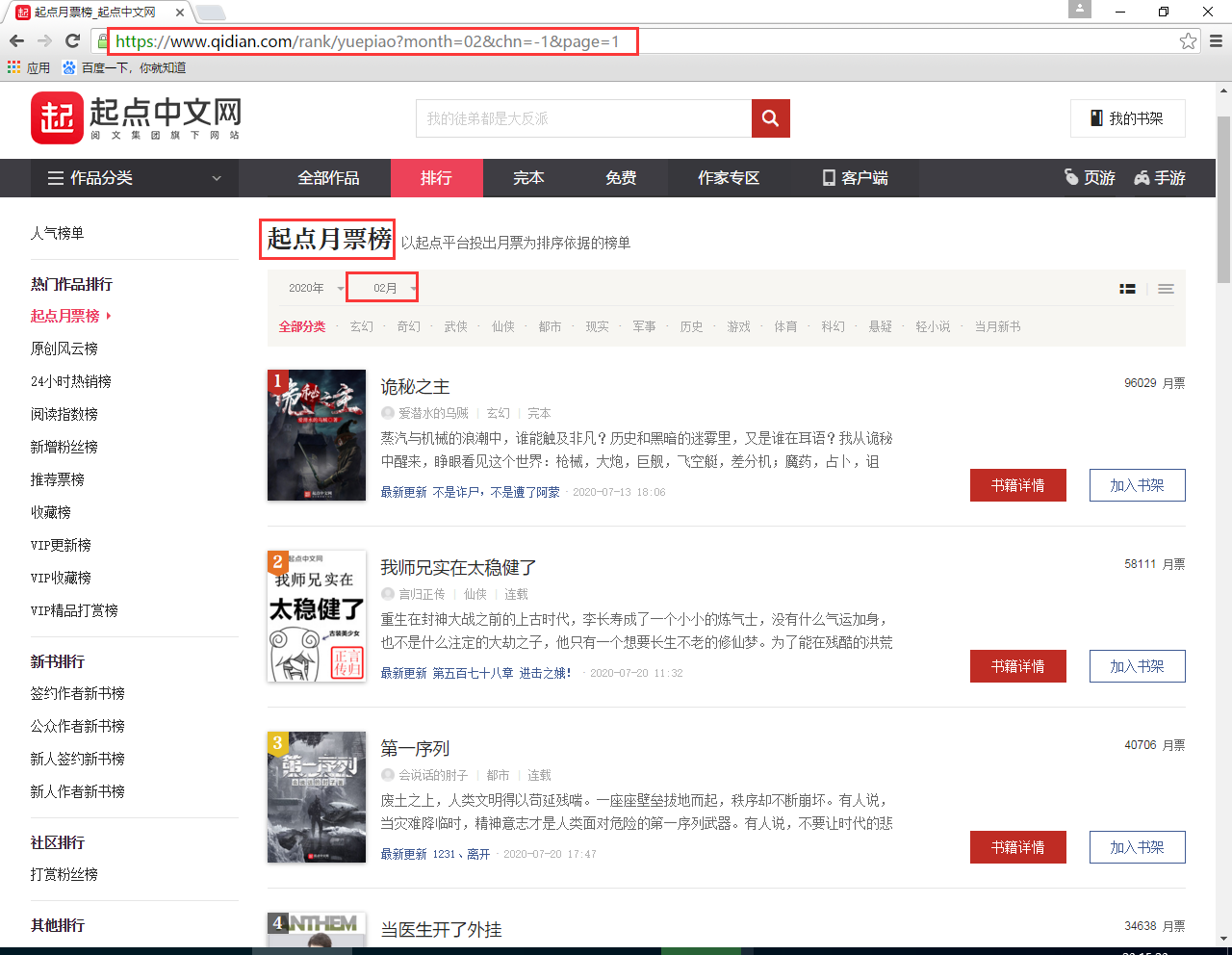Filter ranking by 轻小说

933,327
